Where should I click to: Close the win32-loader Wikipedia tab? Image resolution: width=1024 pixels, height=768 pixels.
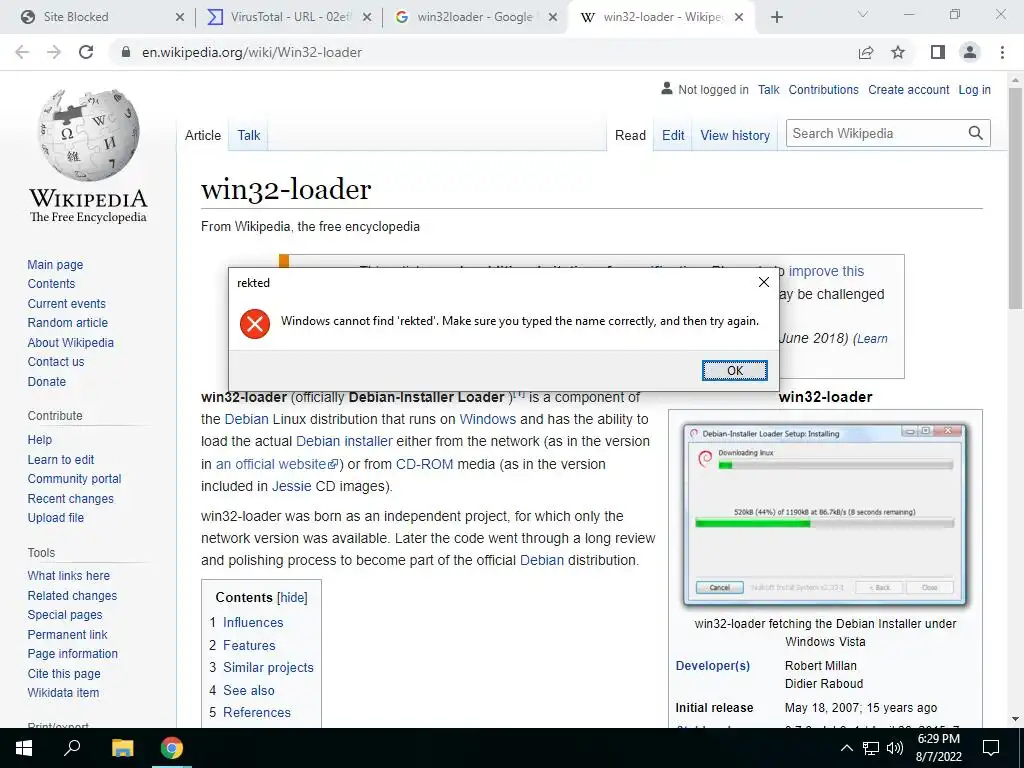pos(739,17)
